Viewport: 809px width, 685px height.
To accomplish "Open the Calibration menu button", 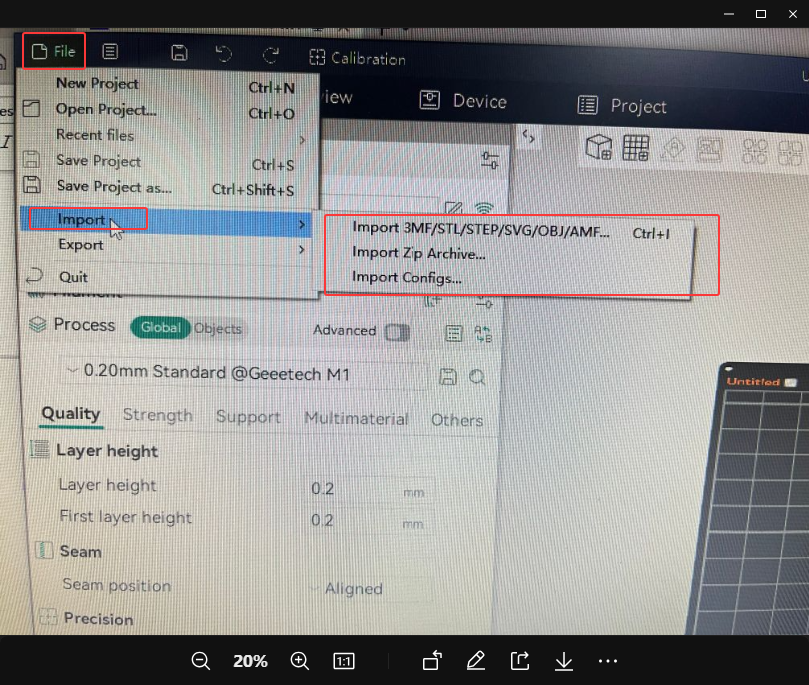I will coord(357,59).
